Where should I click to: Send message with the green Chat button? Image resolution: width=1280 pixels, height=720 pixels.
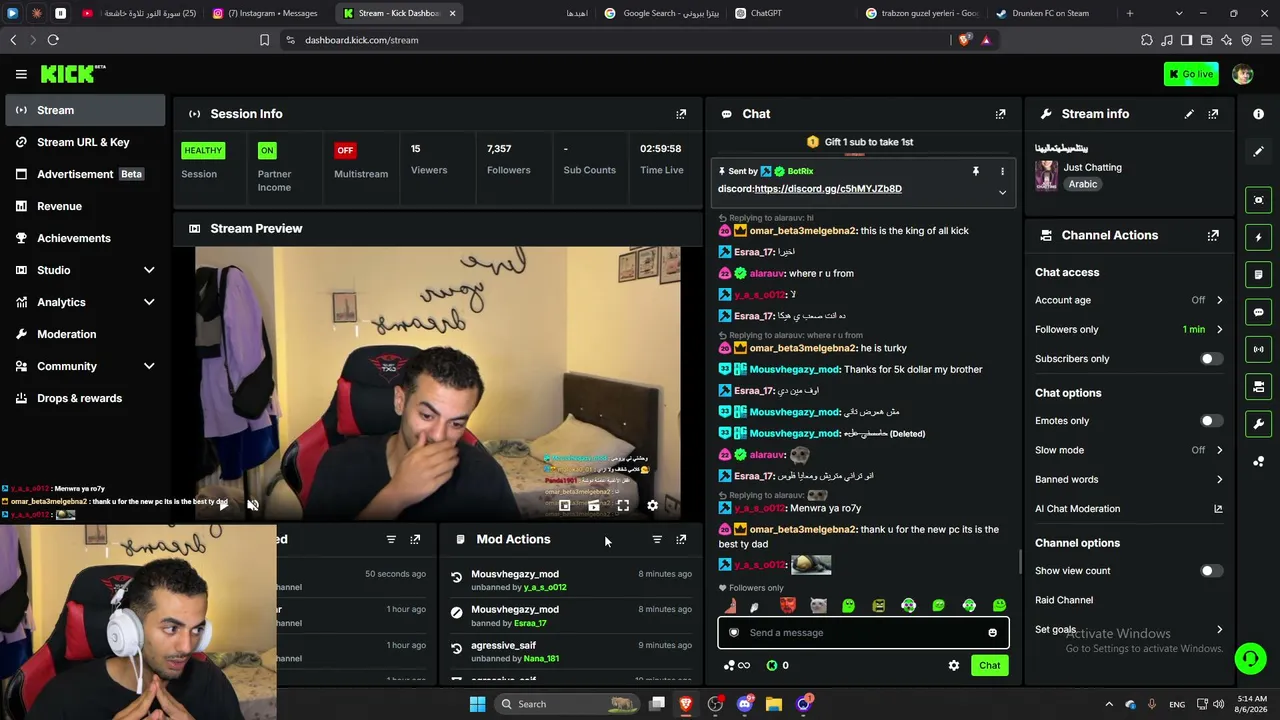click(989, 665)
